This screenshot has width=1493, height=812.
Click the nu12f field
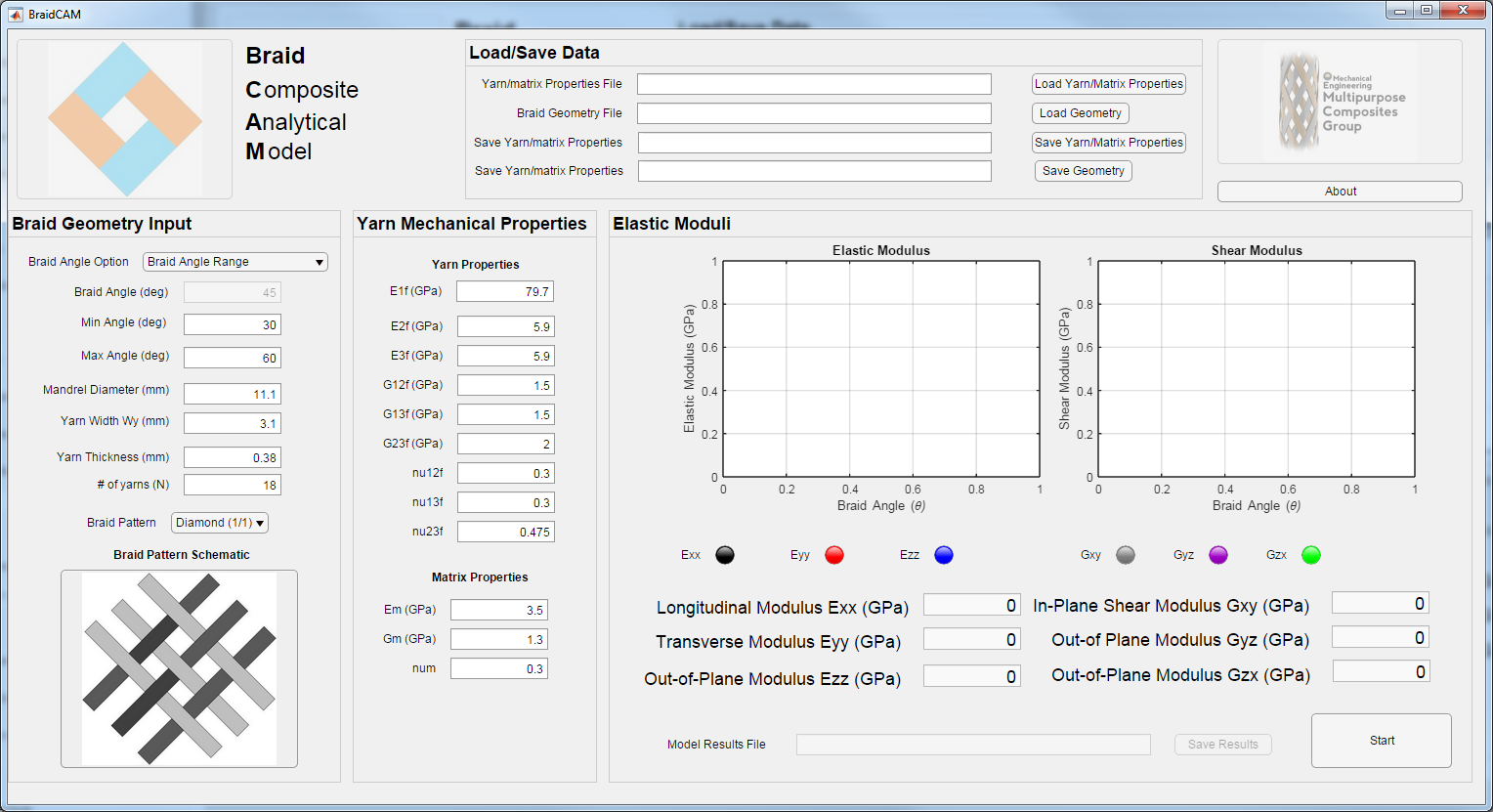pos(506,473)
